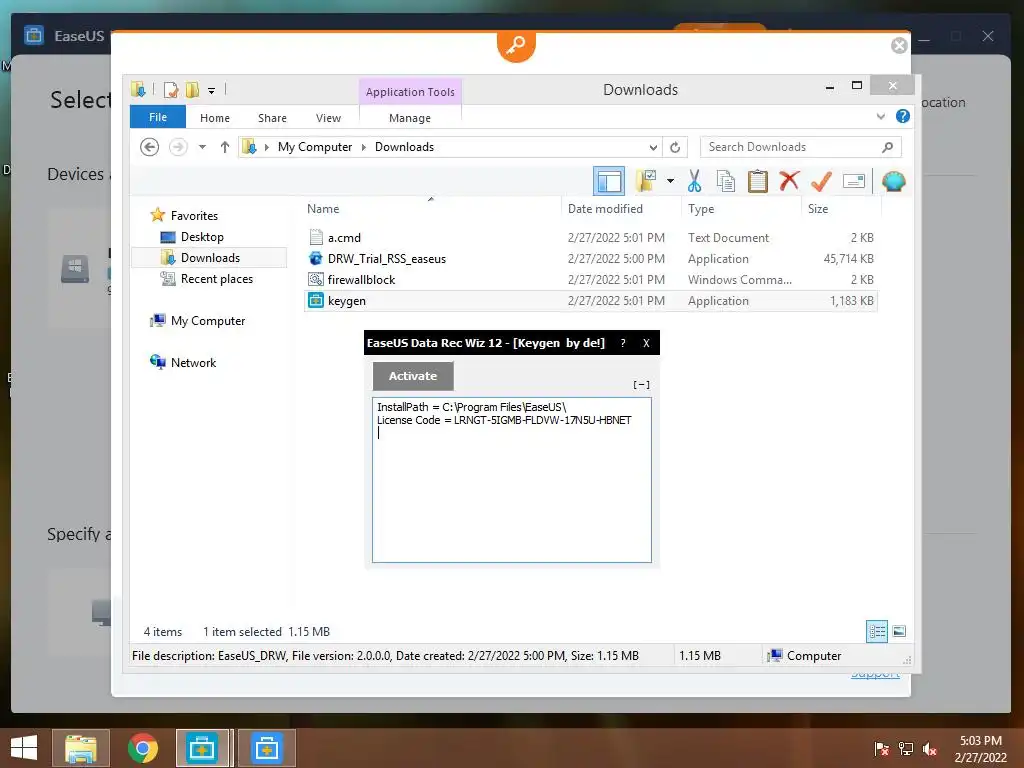Open the Action Center flag tray icon

[881, 748]
